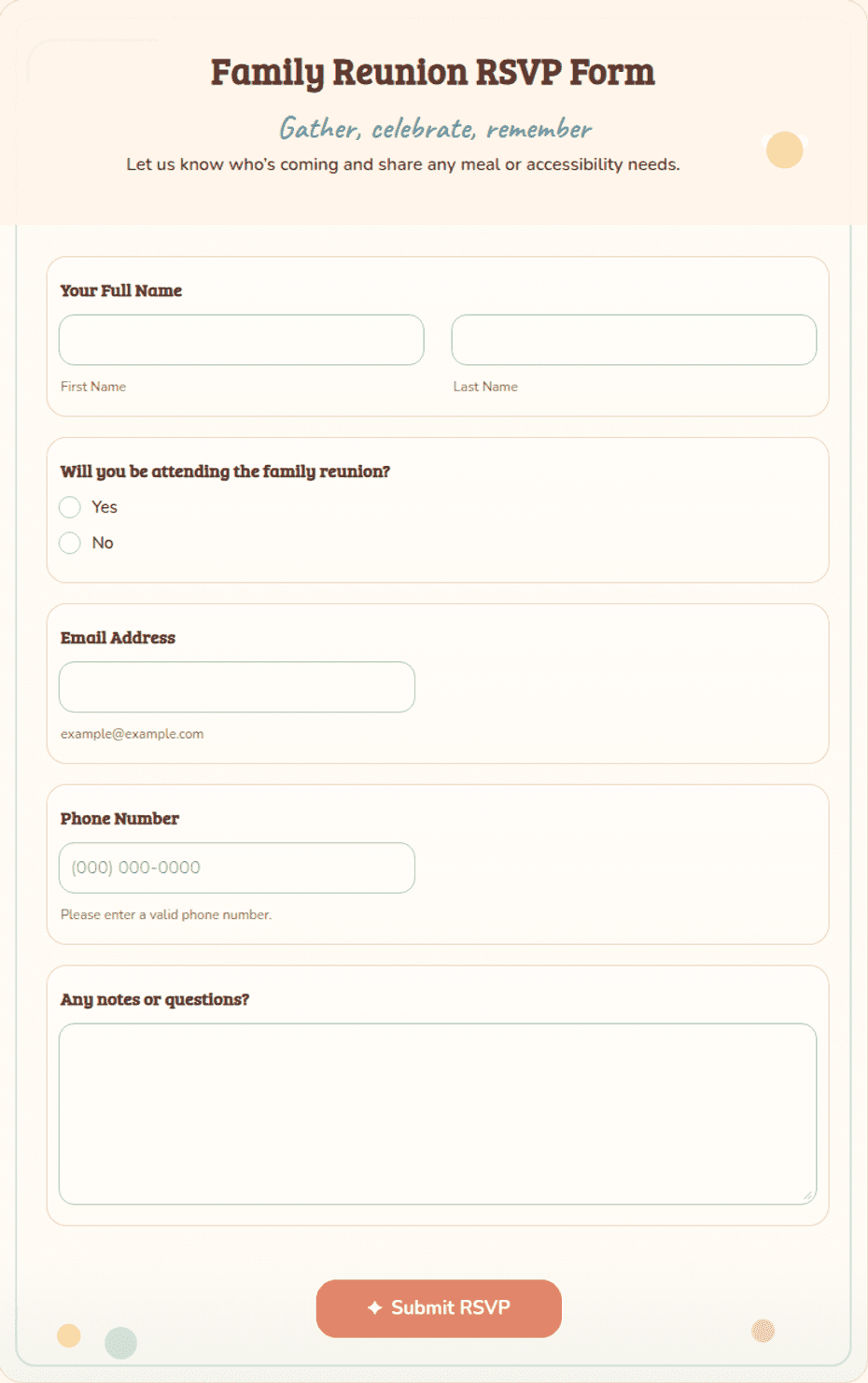Click the Family Reunion RSVP Form heading
Viewport: 868px width, 1383px height.
[x=433, y=72]
